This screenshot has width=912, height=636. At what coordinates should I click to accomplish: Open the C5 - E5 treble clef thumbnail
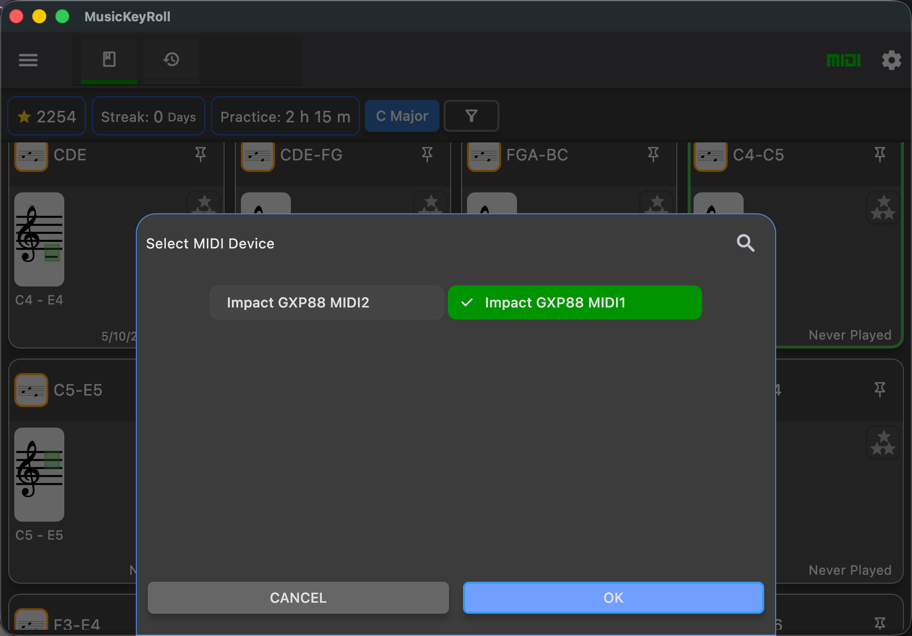point(39,474)
